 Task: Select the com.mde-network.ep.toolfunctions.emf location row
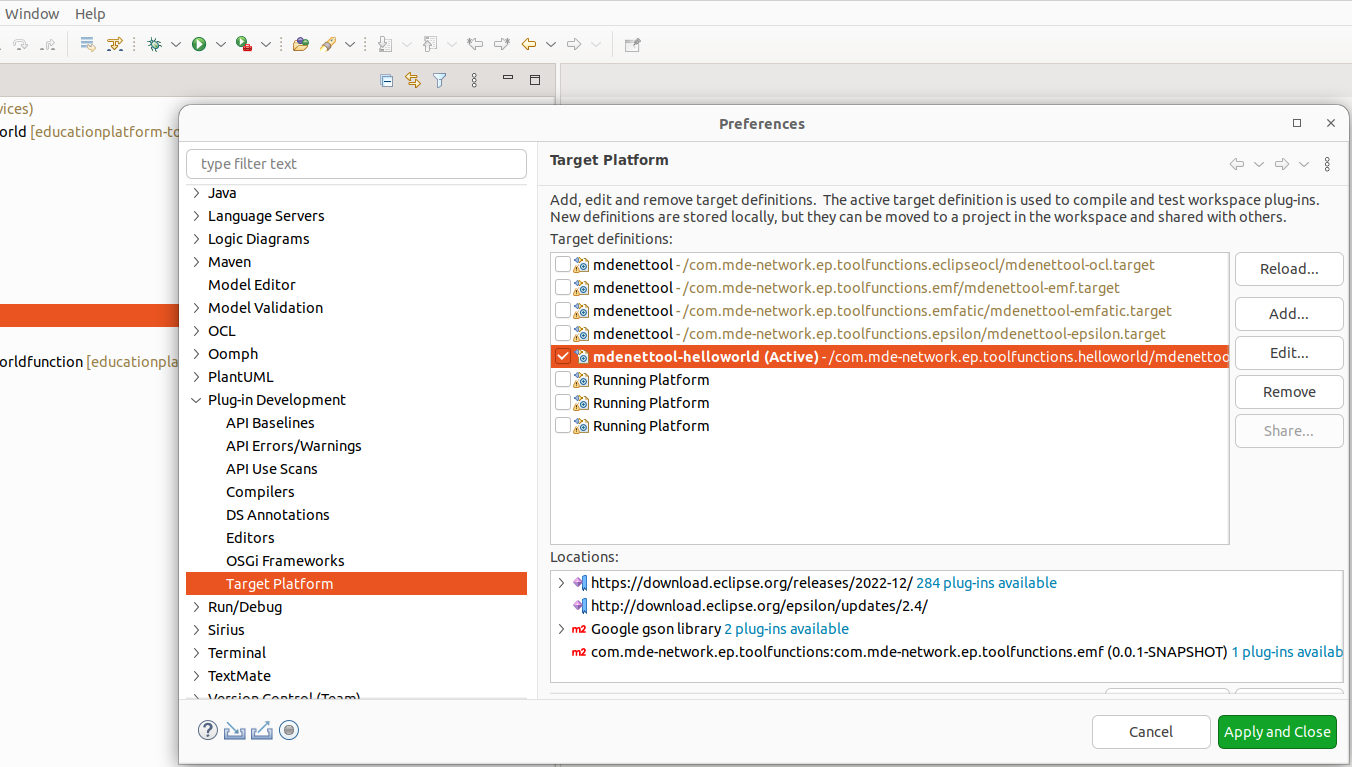tap(947, 652)
